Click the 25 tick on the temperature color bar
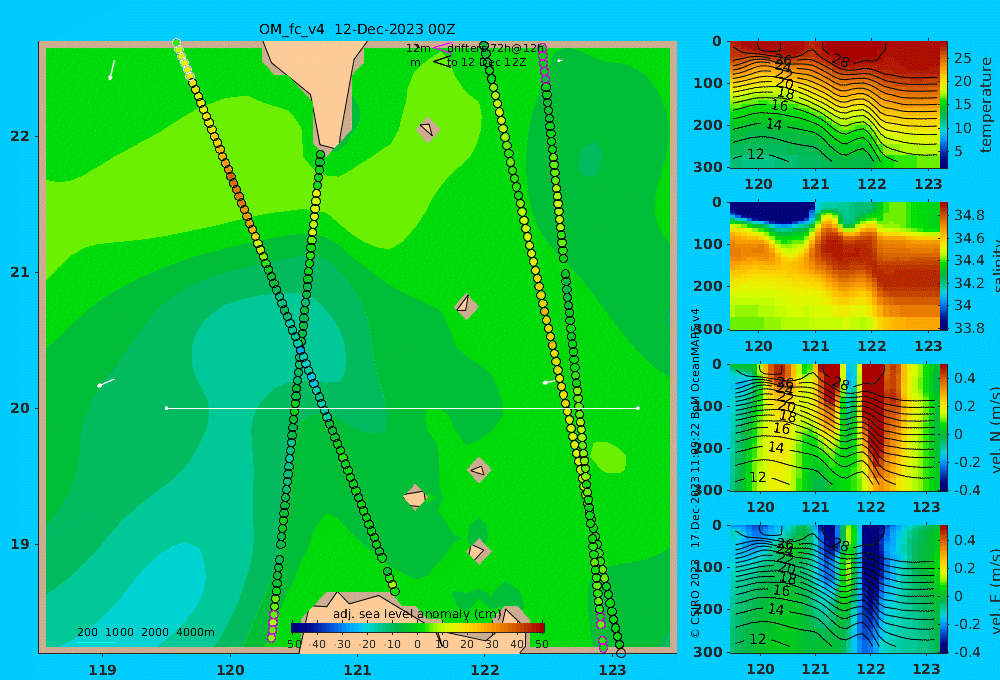Image resolution: width=1000 pixels, height=680 pixels. point(963,58)
